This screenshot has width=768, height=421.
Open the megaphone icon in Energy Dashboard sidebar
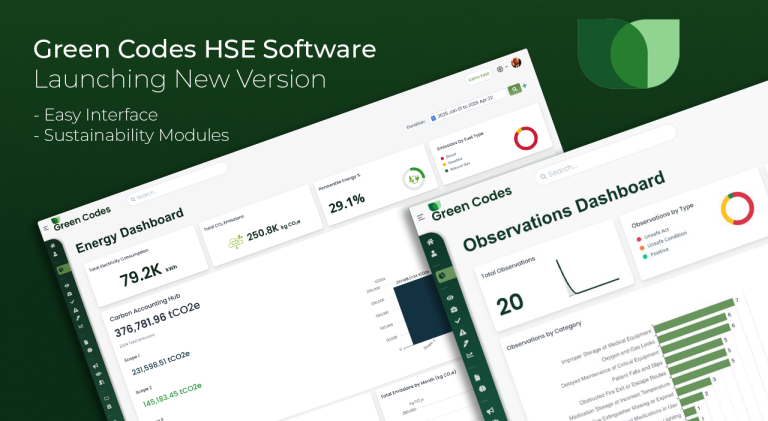coord(96,366)
